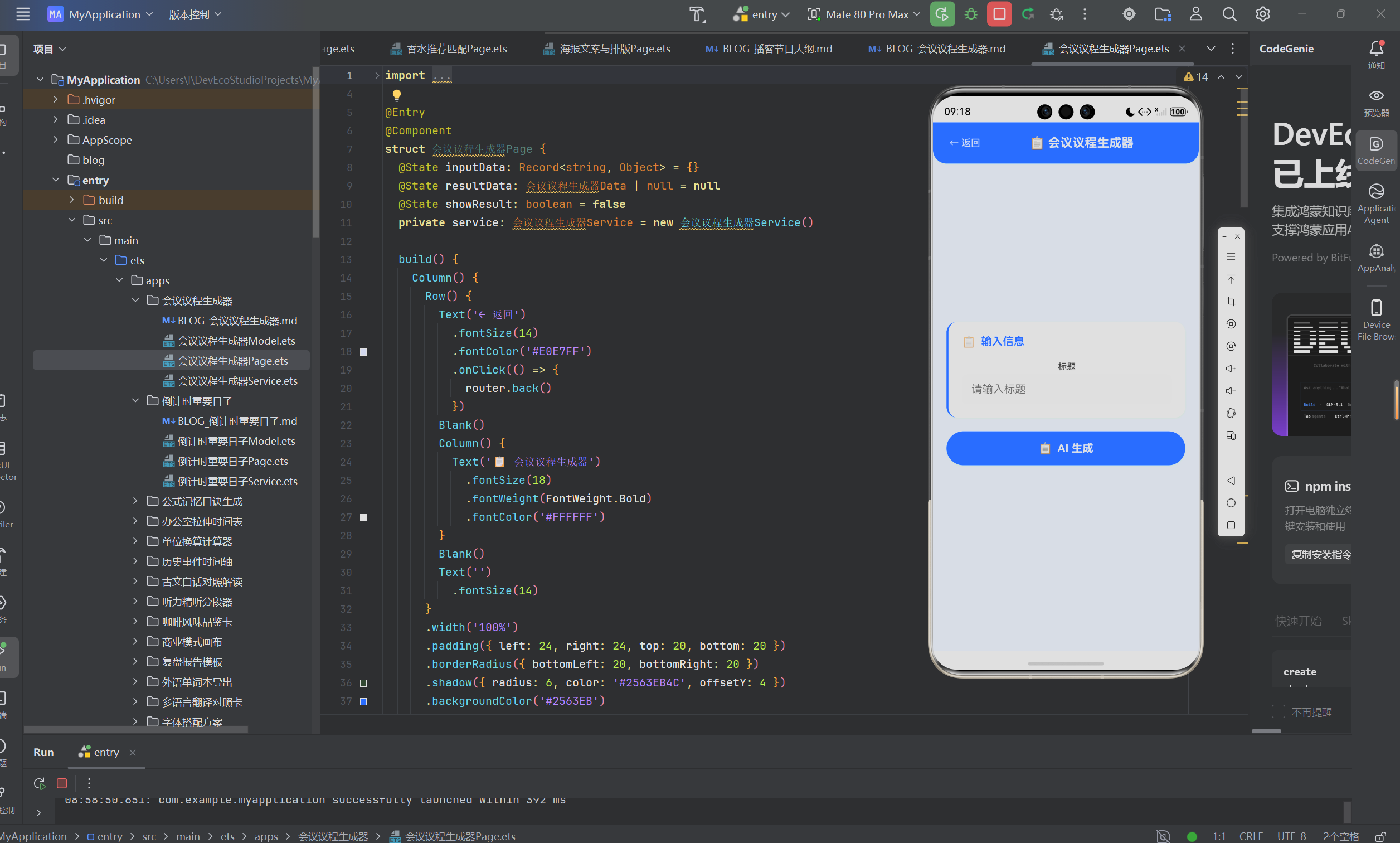Unfold the collapsed import block
The image size is (1400, 843).
[x=377, y=75]
